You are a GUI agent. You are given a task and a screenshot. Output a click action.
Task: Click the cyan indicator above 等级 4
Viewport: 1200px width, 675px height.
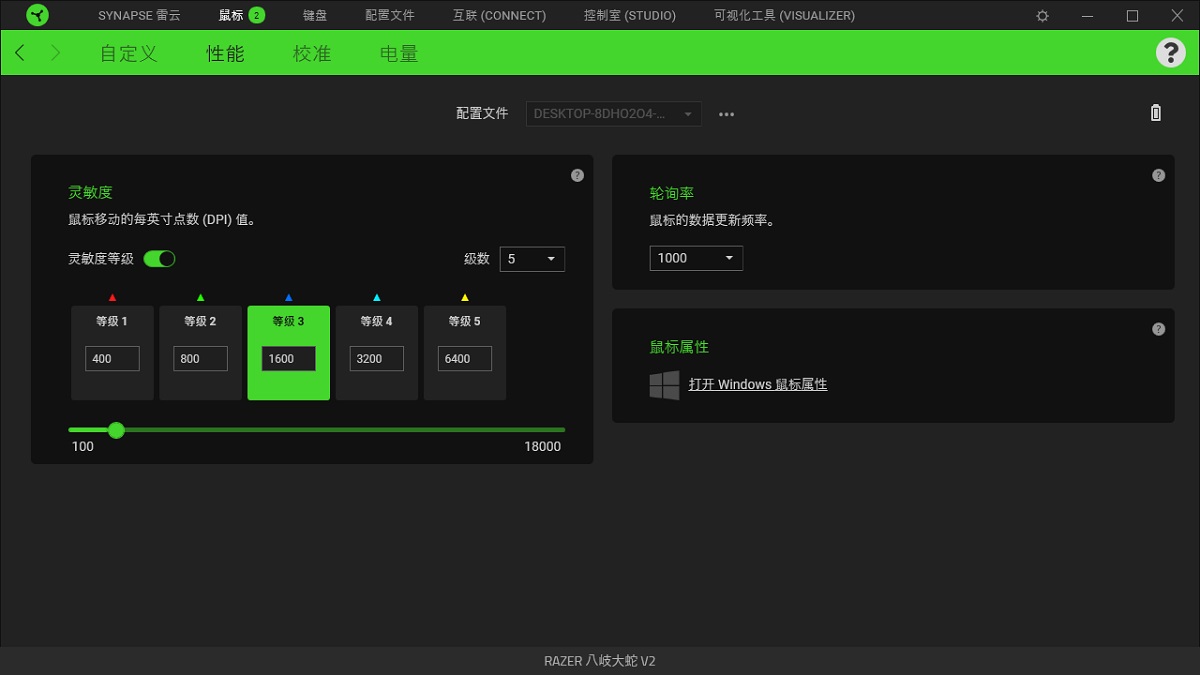pyautogui.click(x=376, y=297)
